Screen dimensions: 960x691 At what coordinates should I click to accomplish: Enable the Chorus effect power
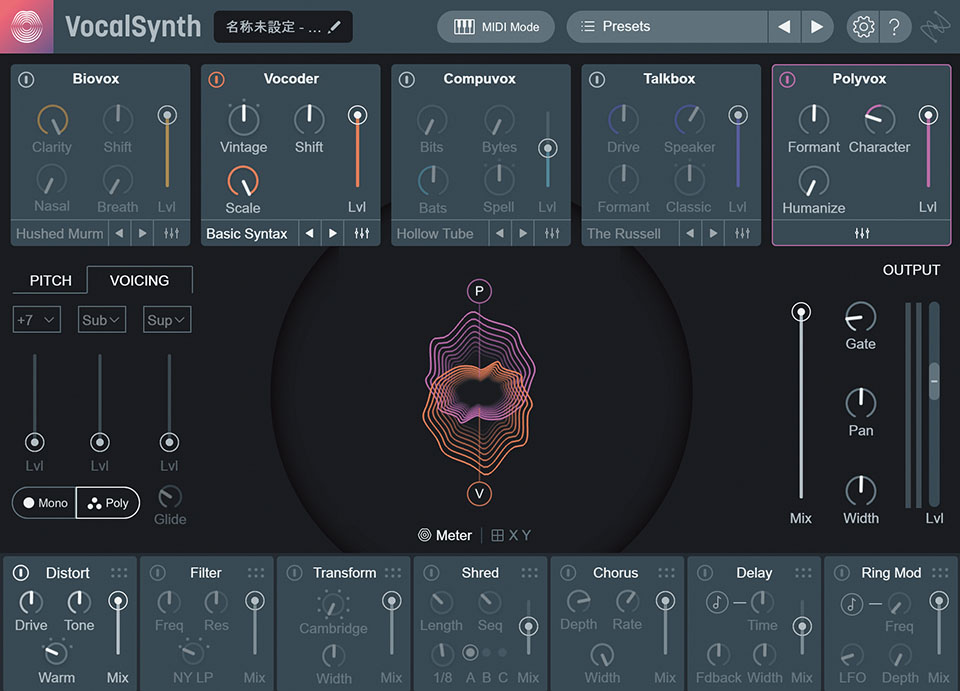tap(568, 573)
